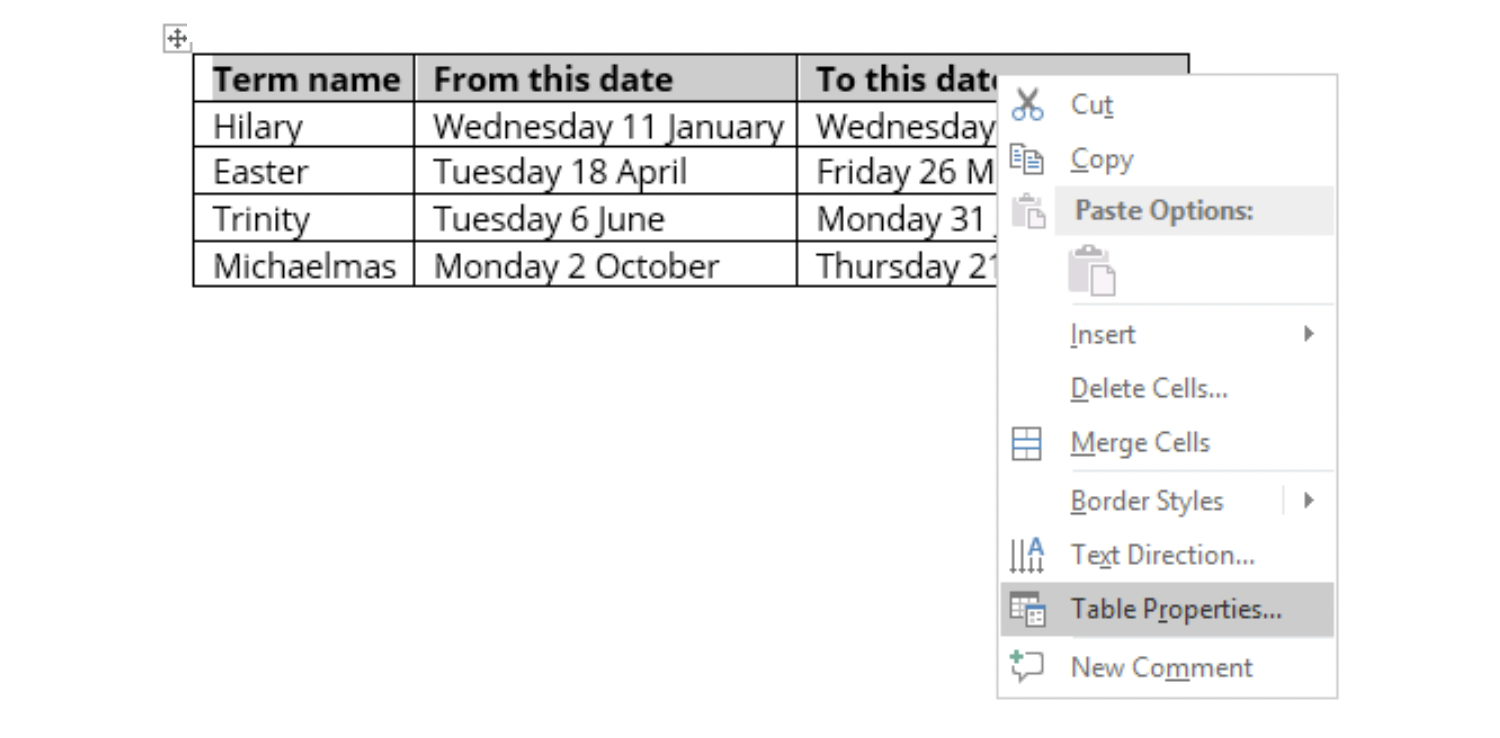Click the Table Properties icon
This screenshot has height=738, width=1500.
tap(1027, 609)
